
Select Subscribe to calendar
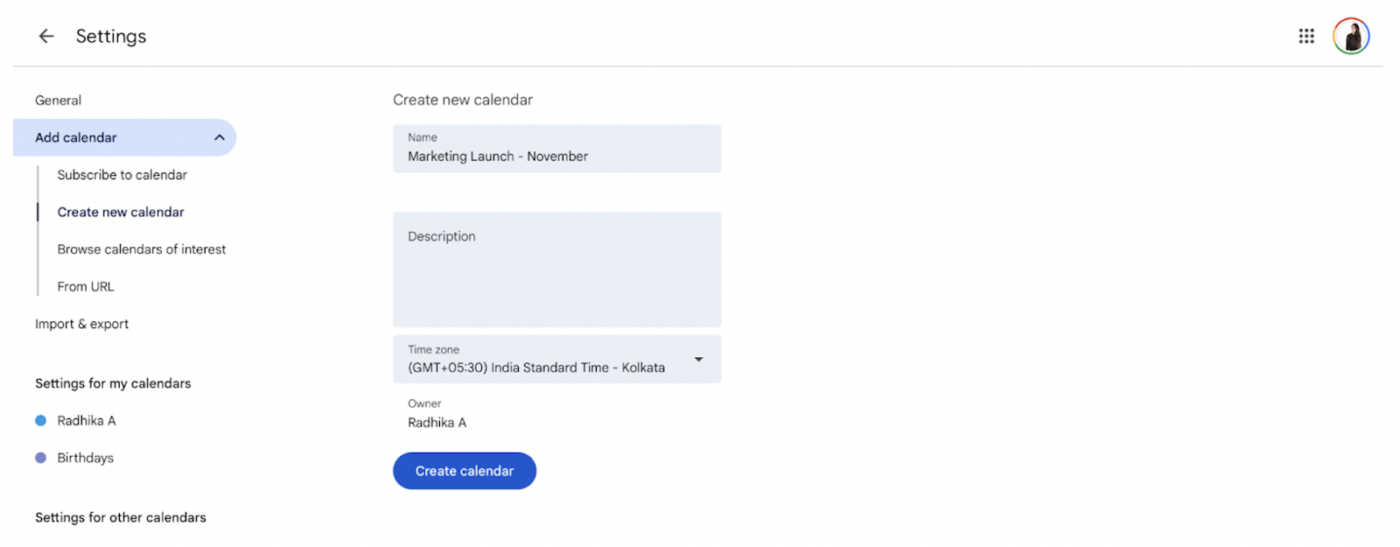click(122, 175)
